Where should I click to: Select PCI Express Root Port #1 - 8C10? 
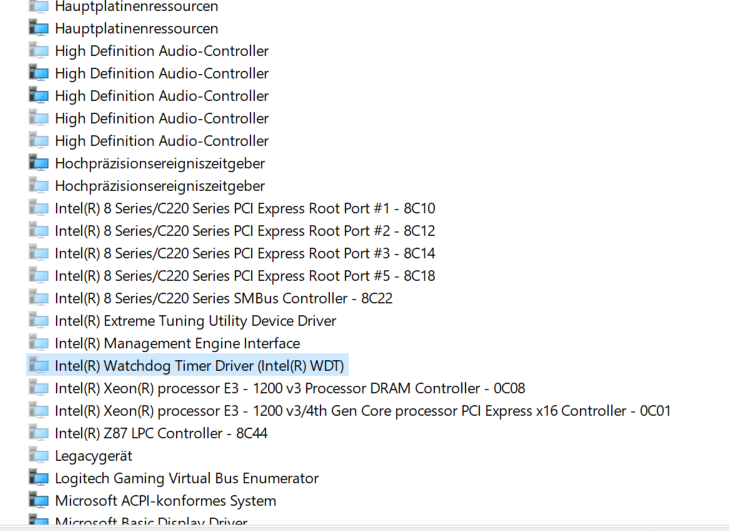pos(245,208)
